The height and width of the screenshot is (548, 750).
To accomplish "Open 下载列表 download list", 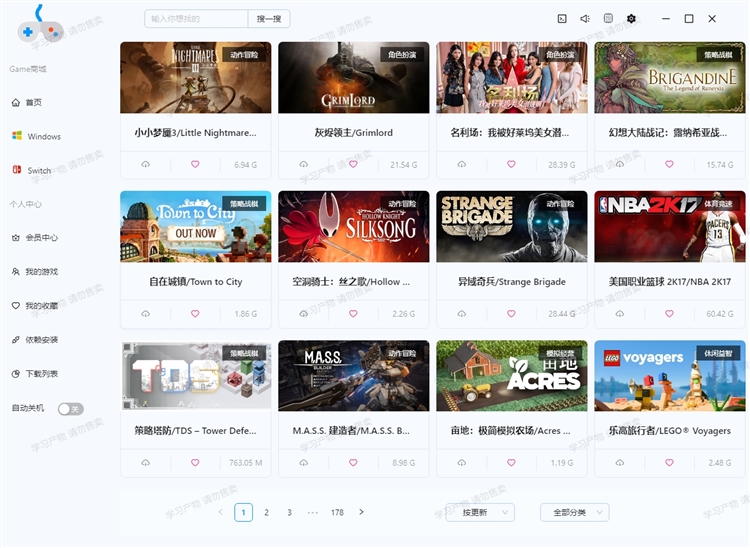I will [x=34, y=373].
